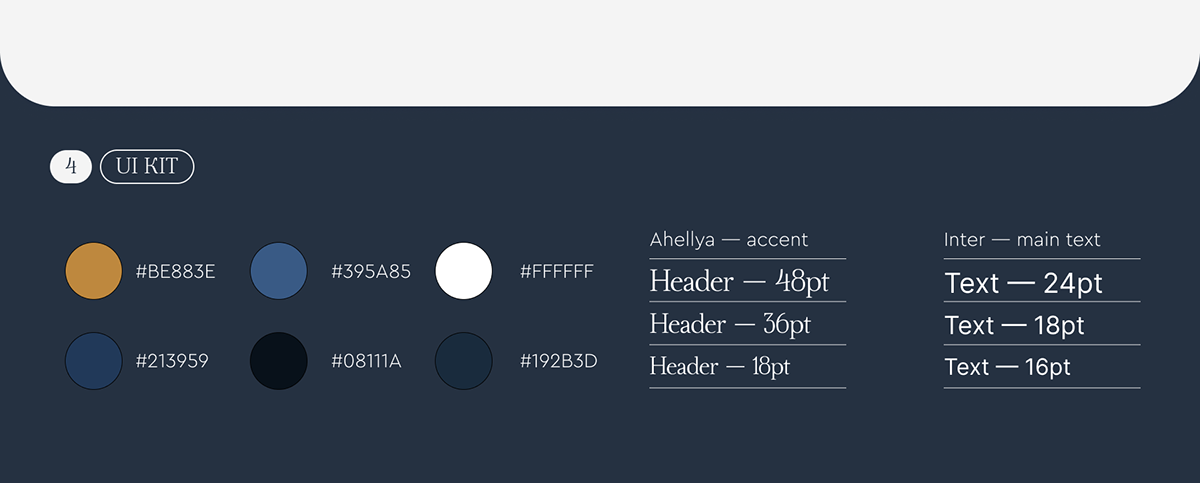Select the Text — 16pt sample

point(1007,367)
